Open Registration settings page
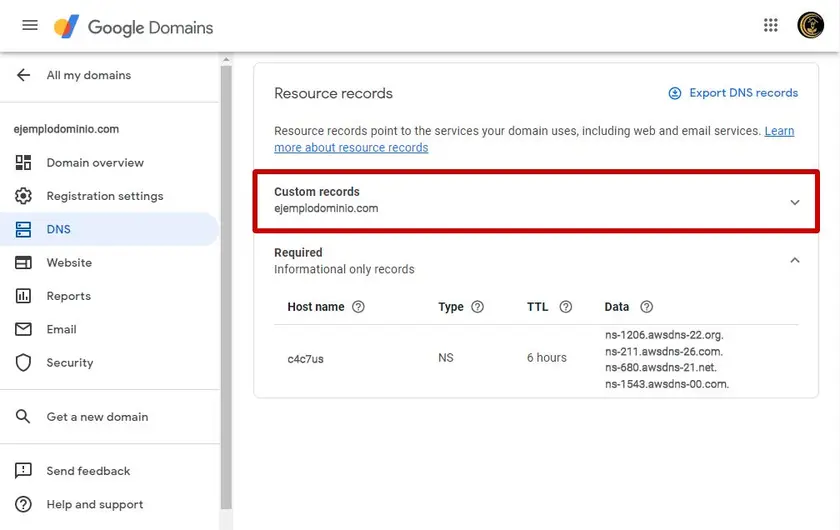 (x=105, y=196)
